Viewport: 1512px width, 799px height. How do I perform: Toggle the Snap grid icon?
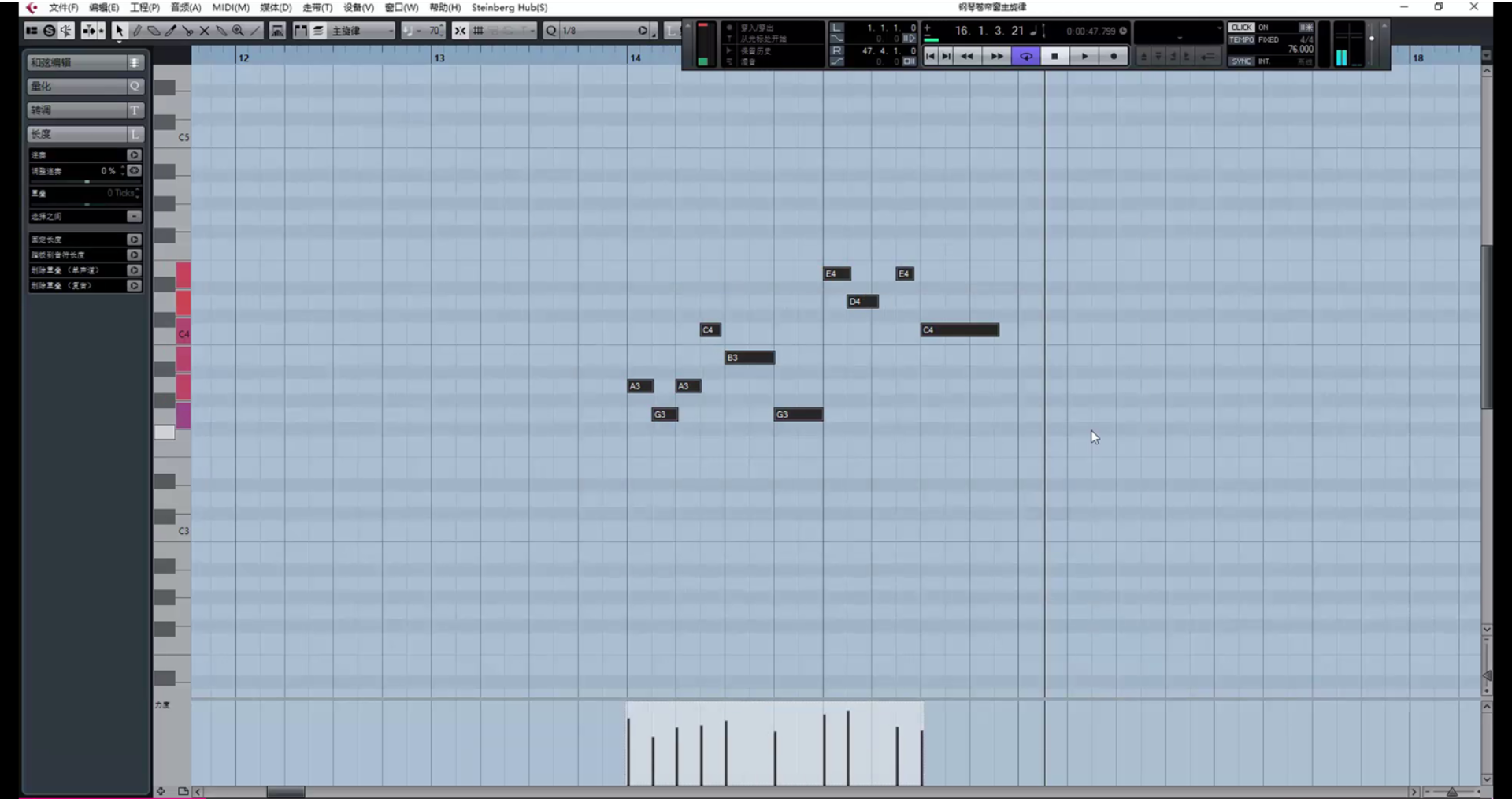pos(478,31)
